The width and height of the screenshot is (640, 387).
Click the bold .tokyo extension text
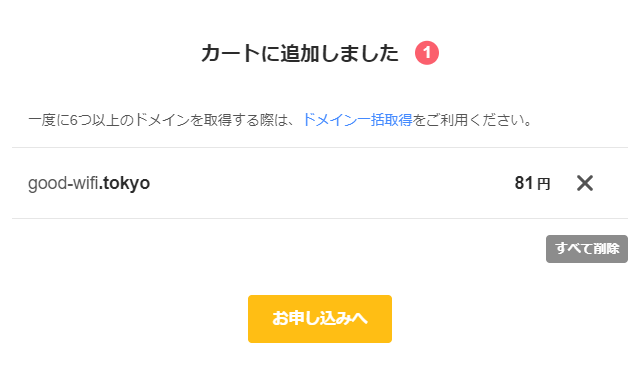pyautogui.click(x=124, y=183)
